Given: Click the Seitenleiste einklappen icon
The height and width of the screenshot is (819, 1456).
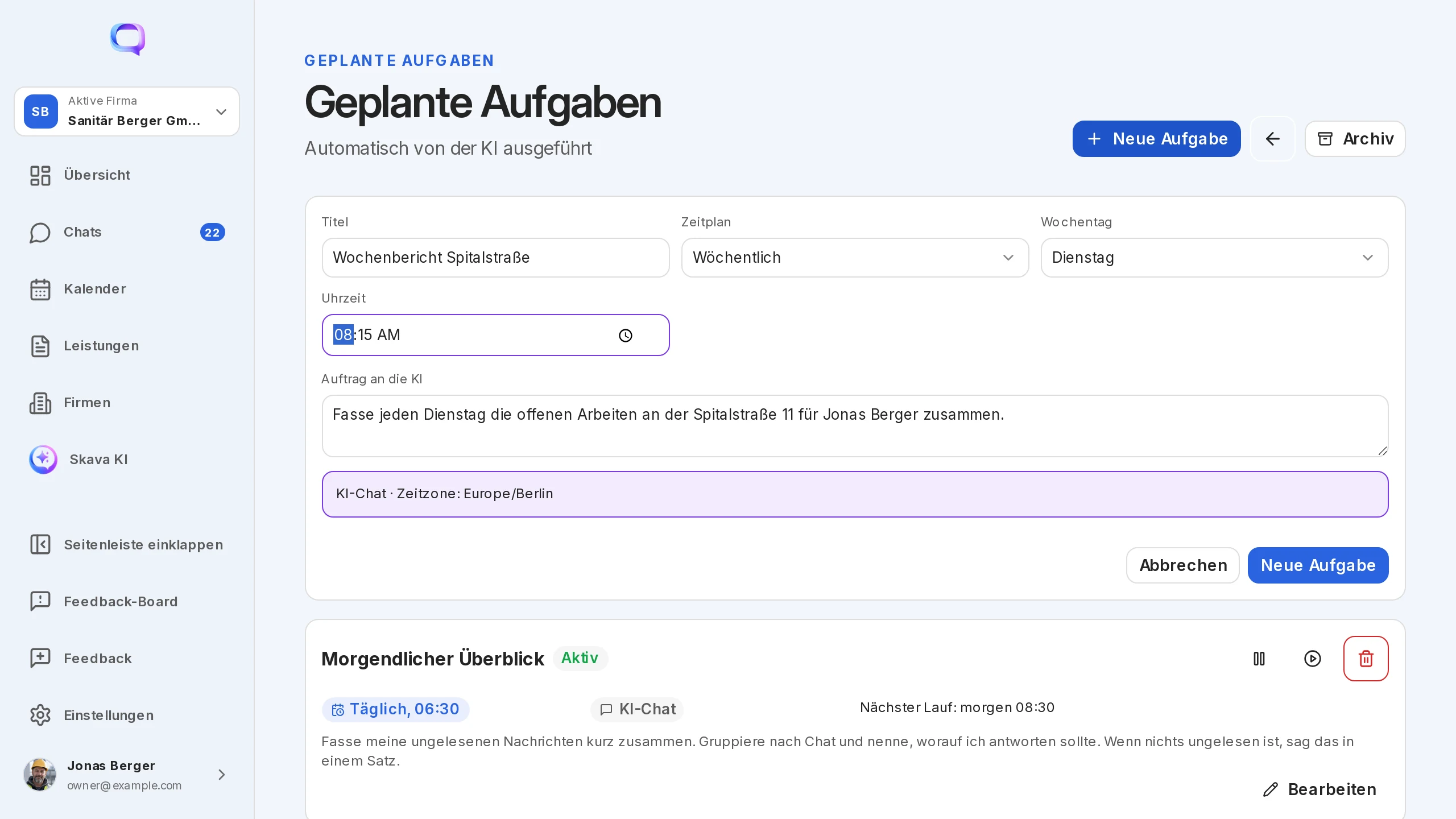Looking at the screenshot, I should 40,545.
